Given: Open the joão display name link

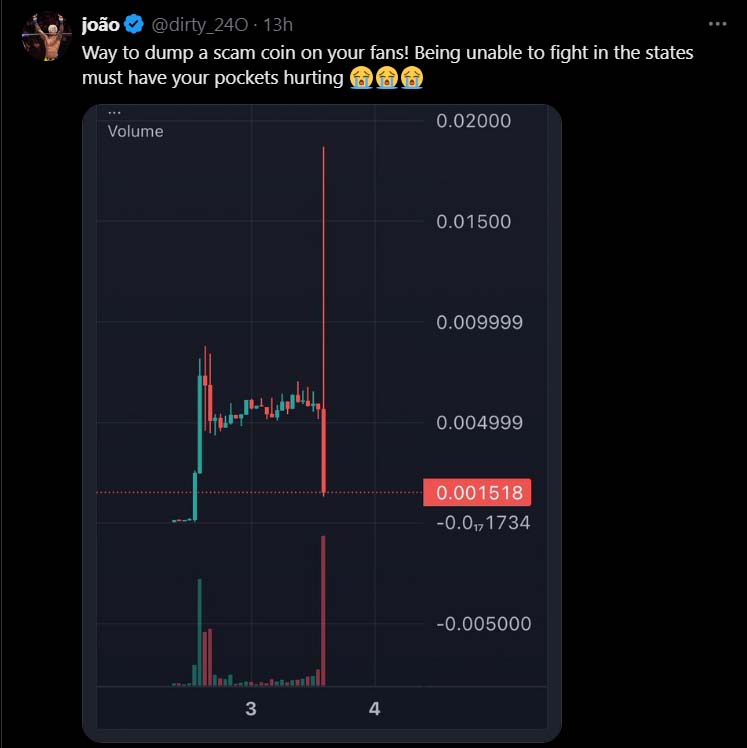Looking at the screenshot, I should pyautogui.click(x=100, y=25).
